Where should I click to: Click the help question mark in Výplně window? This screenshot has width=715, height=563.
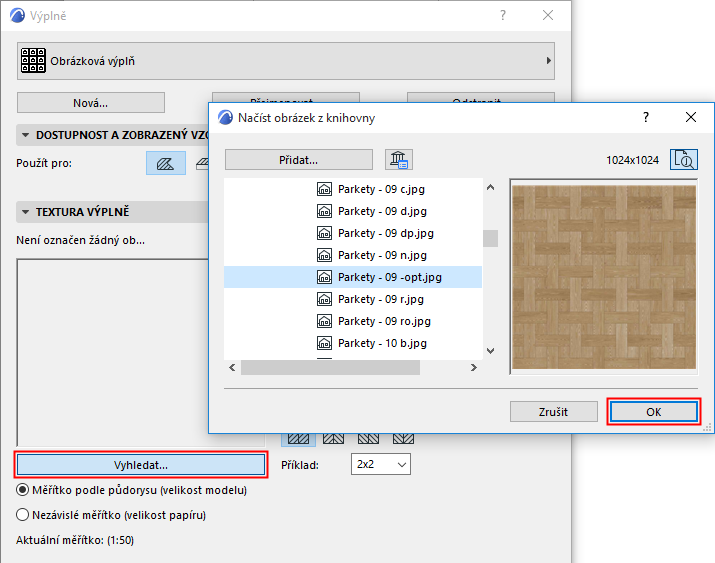[x=503, y=15]
